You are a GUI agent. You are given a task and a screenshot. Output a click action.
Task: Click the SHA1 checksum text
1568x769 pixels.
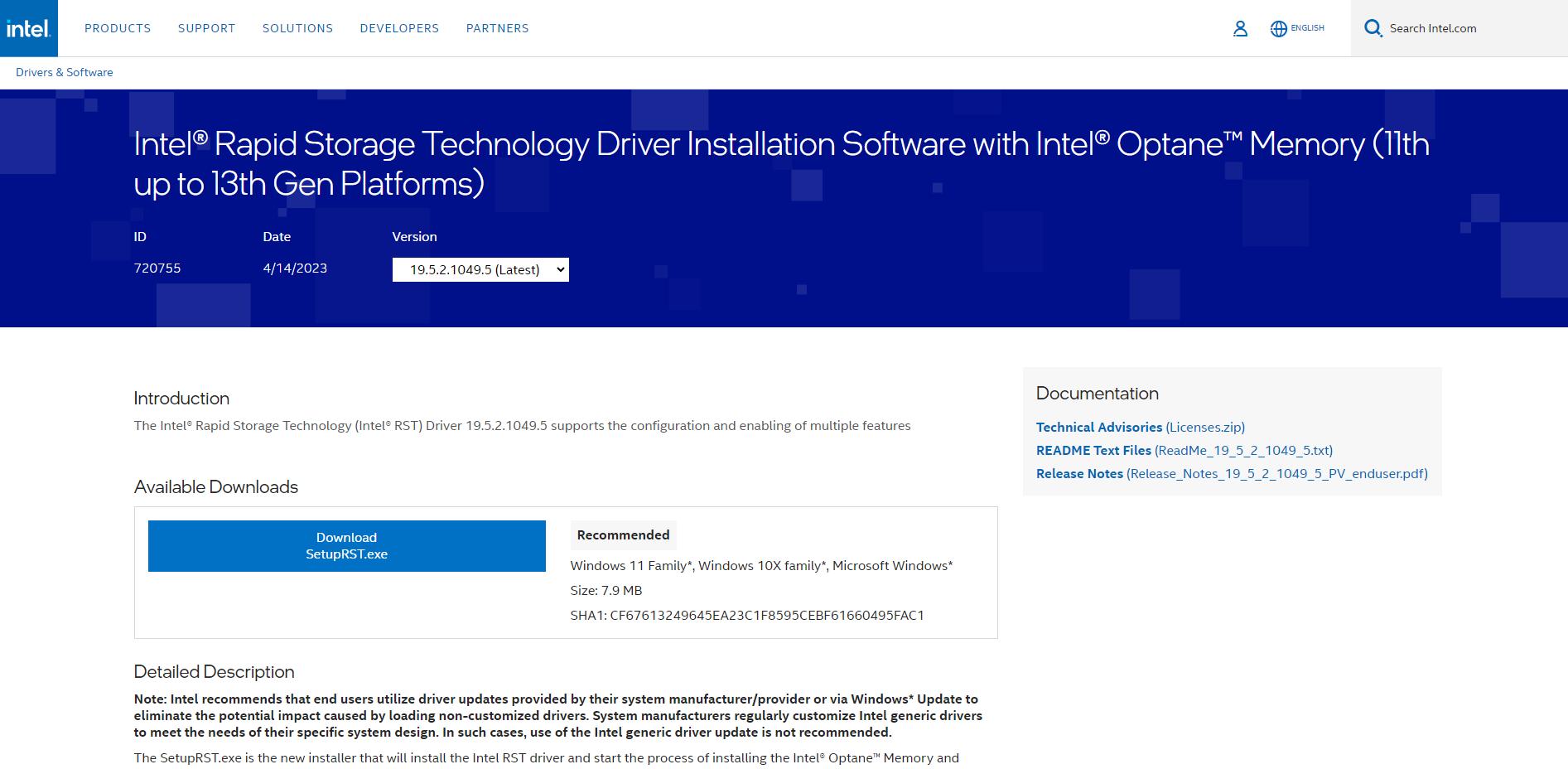(x=746, y=615)
